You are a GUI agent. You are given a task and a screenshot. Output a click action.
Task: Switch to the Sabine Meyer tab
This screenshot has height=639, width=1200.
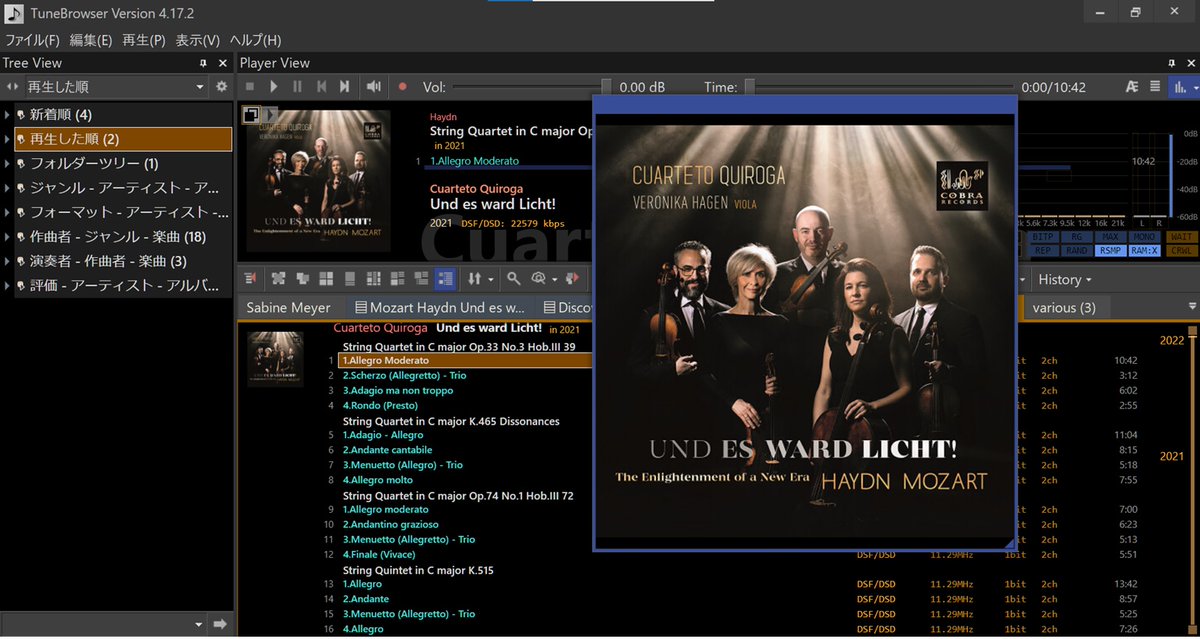(289, 307)
